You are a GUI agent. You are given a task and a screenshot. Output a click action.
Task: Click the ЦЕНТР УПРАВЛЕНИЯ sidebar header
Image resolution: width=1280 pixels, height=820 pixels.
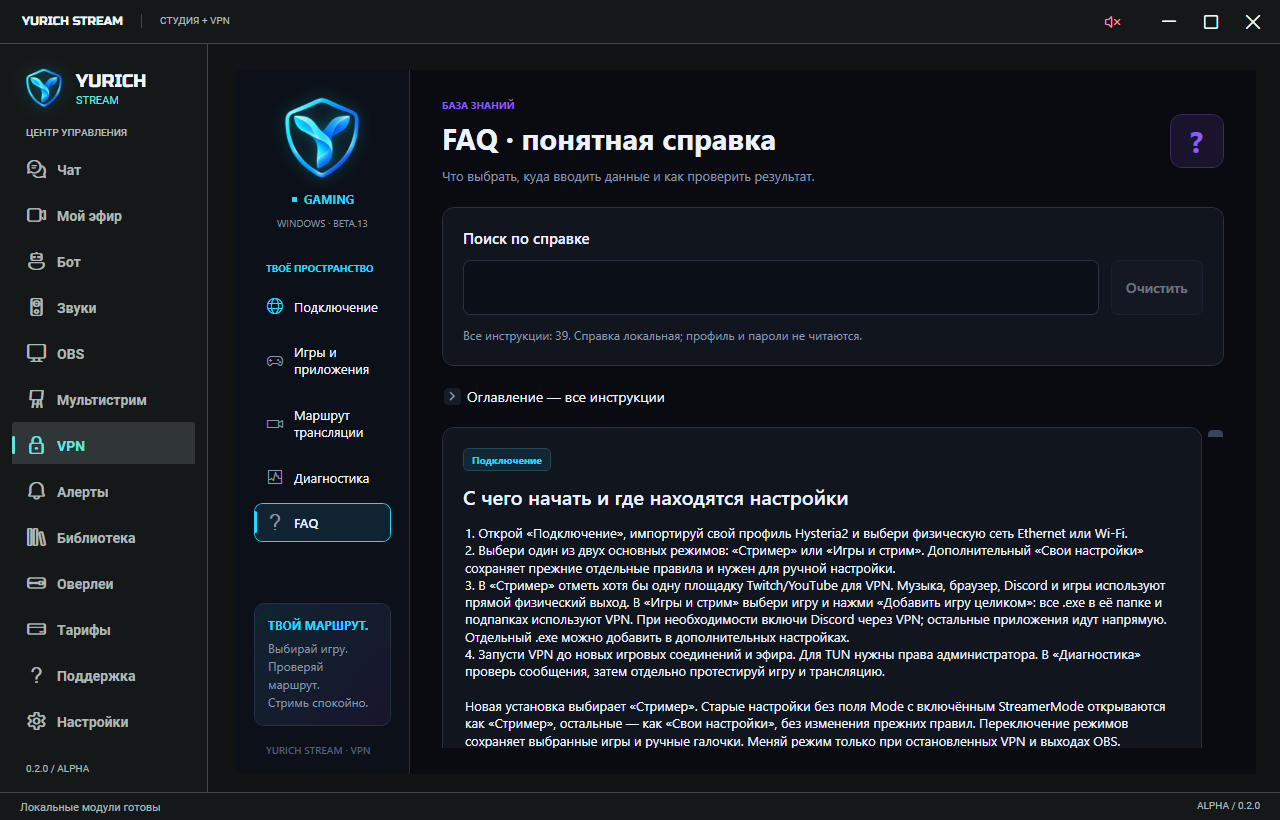coord(76,132)
